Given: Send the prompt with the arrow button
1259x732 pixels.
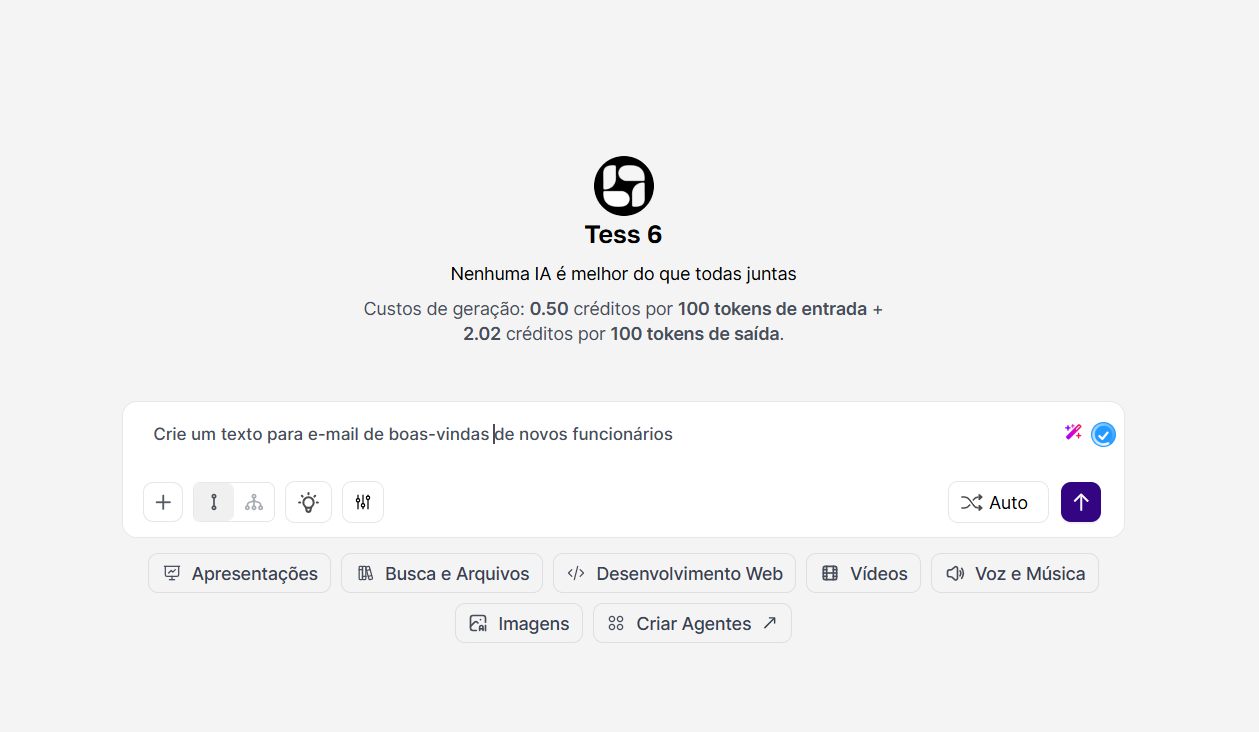Looking at the screenshot, I should tap(1081, 502).
